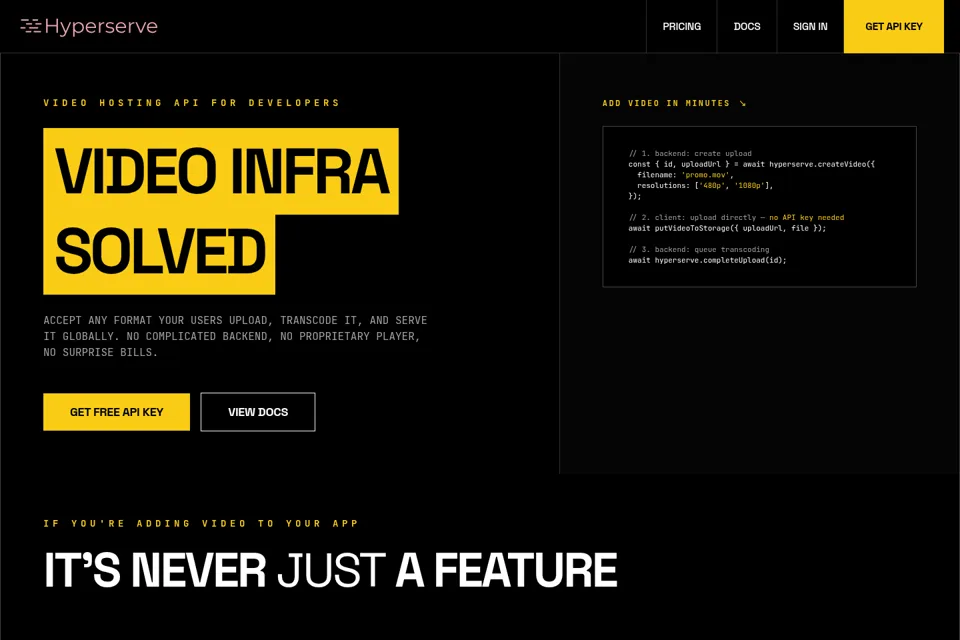Click the "filename: 'promo.mov'" code line
This screenshot has height=640, width=960.
(685, 175)
